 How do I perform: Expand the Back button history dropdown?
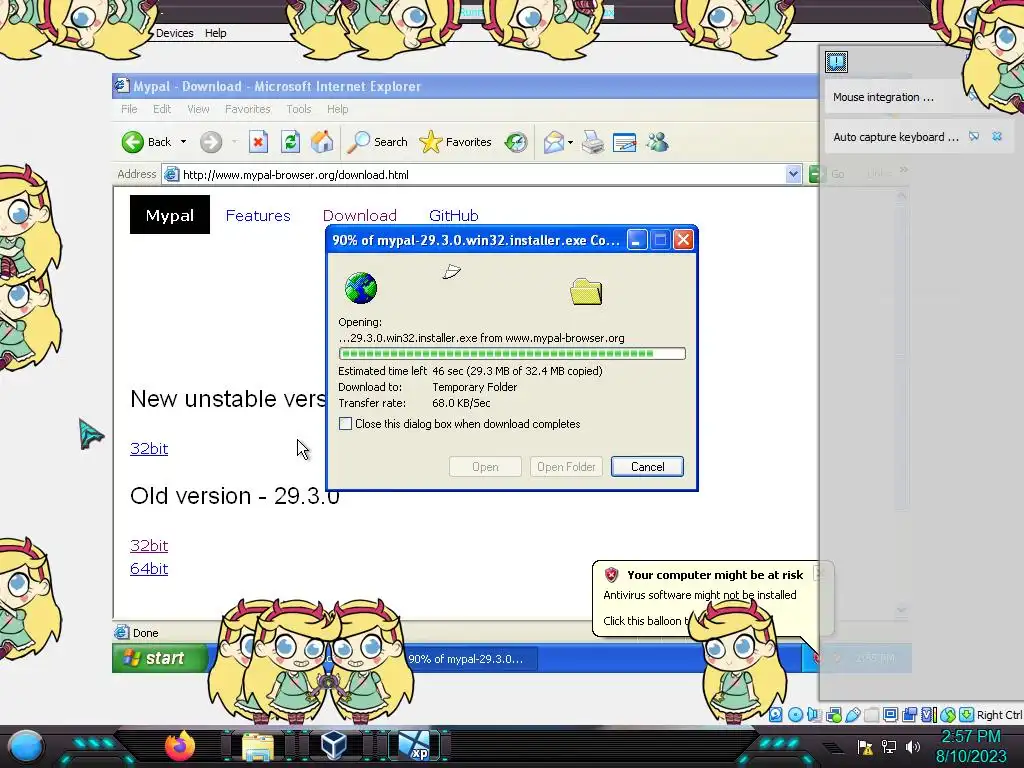point(184,142)
